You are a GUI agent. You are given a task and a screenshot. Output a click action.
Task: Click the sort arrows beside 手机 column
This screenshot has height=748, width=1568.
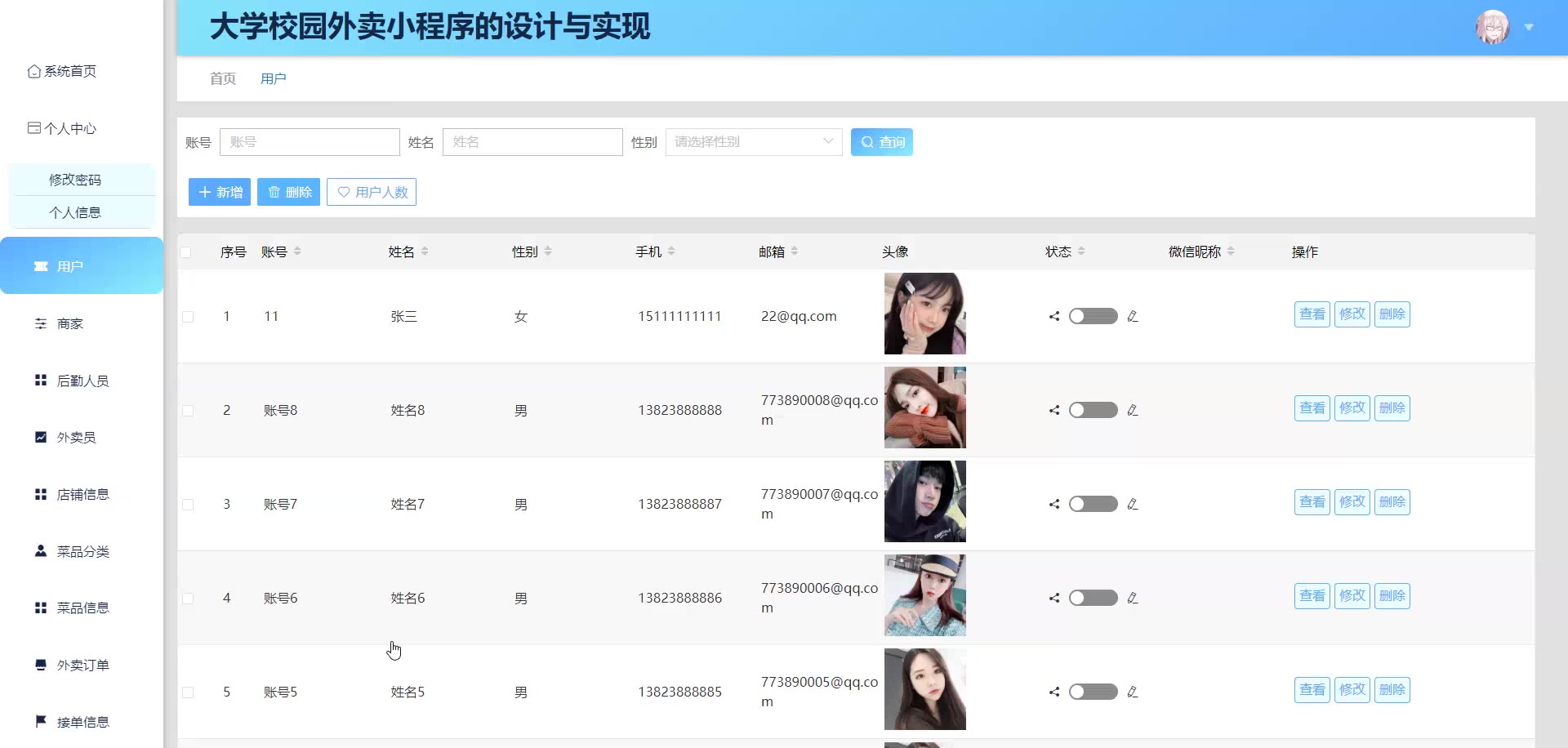[671, 252]
